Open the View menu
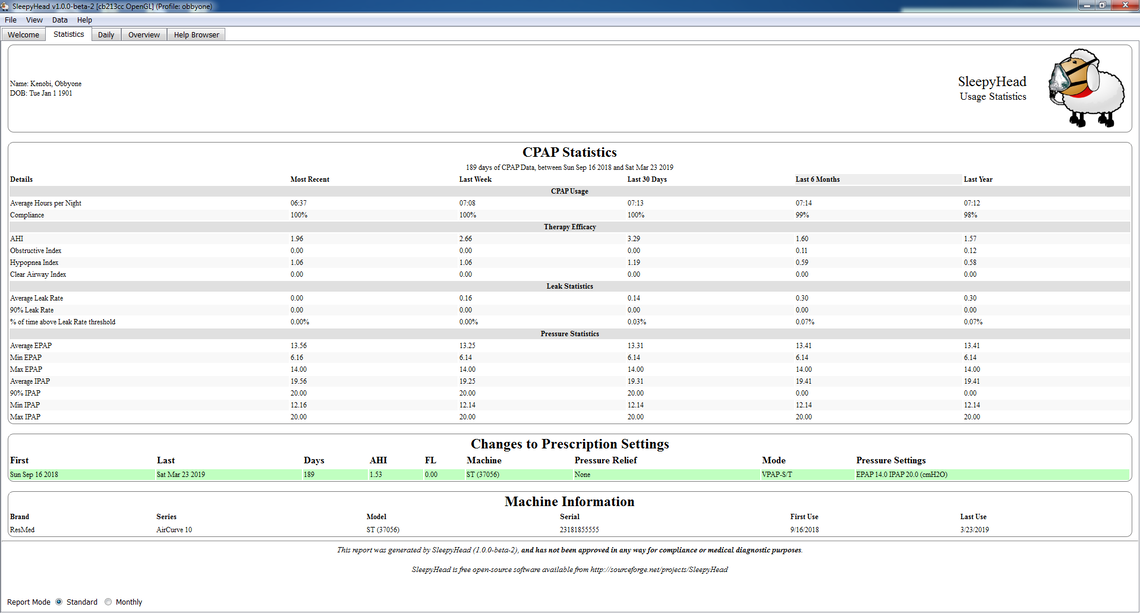1140x613 pixels. [x=34, y=20]
